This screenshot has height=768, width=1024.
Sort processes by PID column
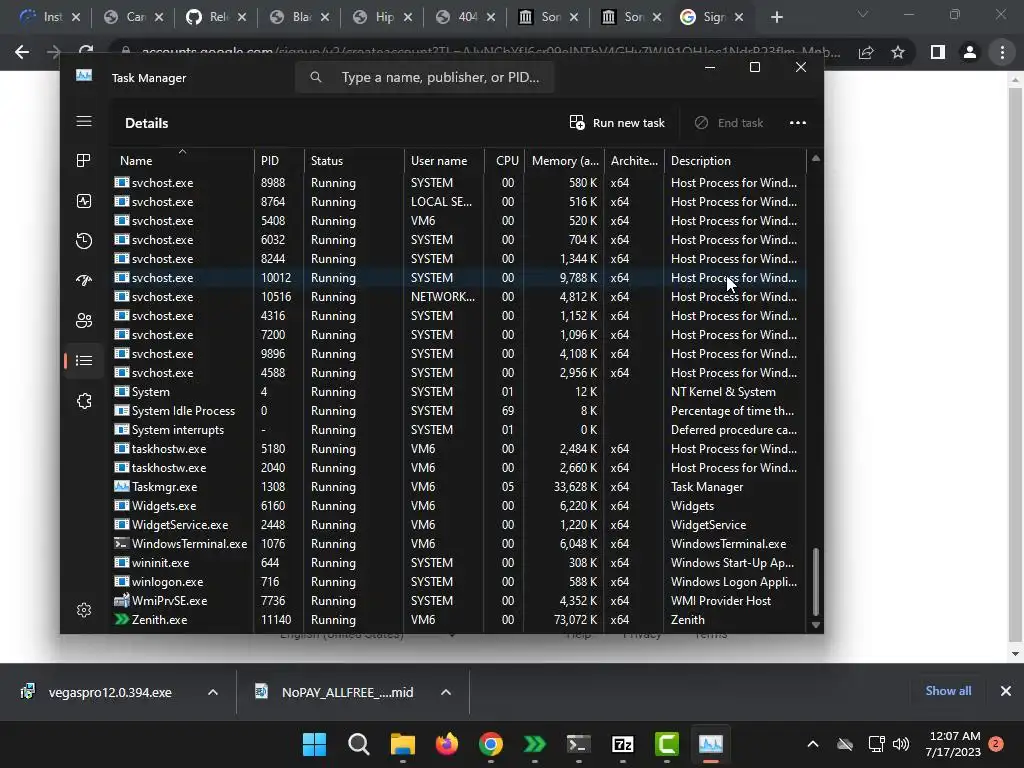pos(279,161)
